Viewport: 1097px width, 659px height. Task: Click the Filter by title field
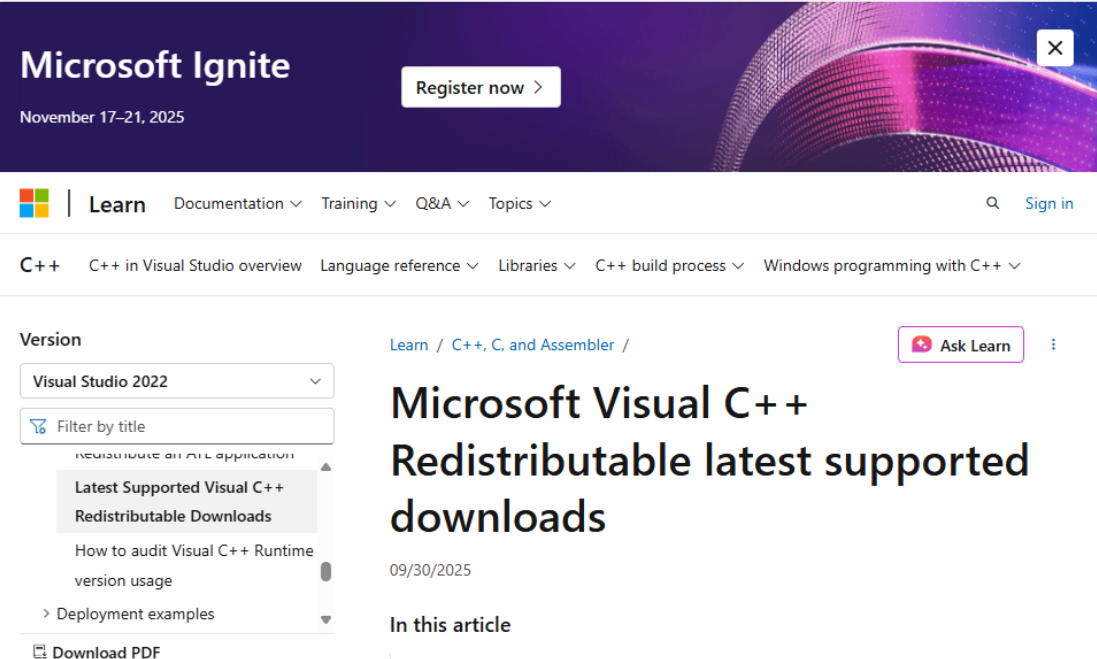tap(177, 426)
